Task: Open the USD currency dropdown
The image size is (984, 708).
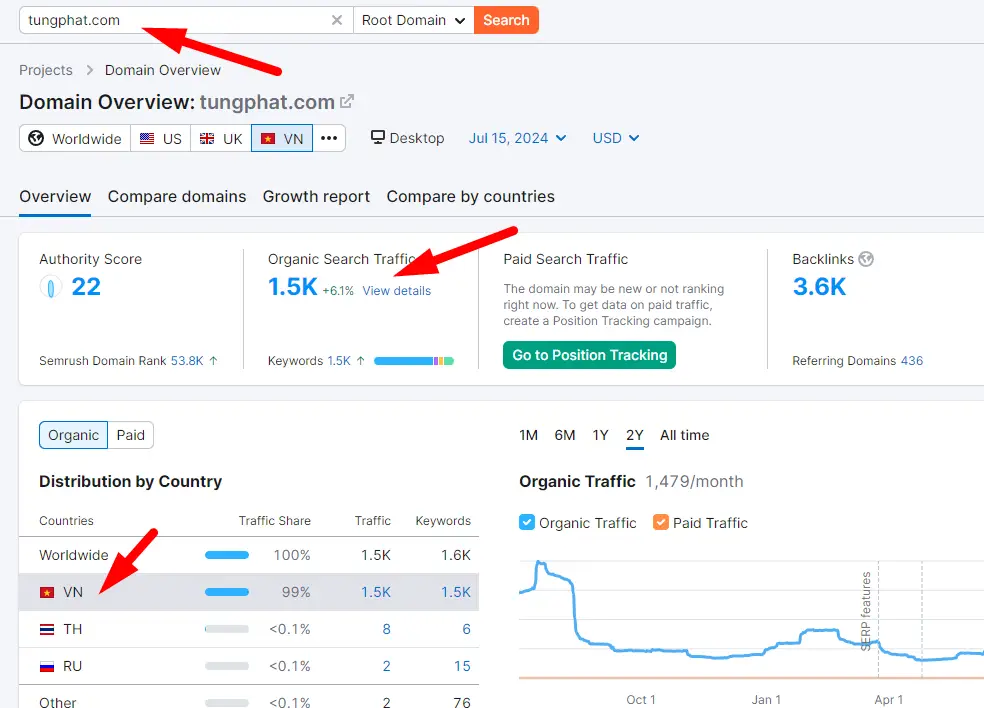Action: point(616,138)
